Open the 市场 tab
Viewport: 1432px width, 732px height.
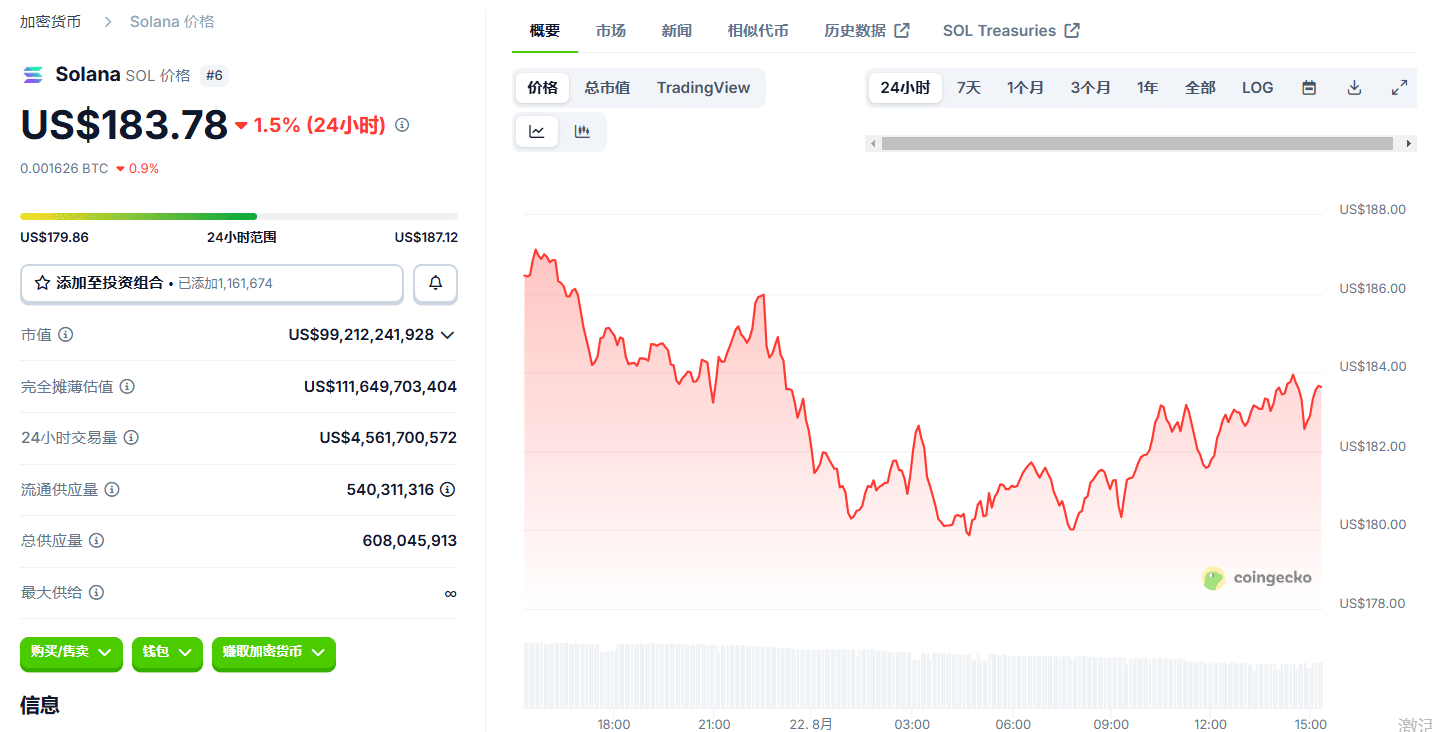(611, 30)
